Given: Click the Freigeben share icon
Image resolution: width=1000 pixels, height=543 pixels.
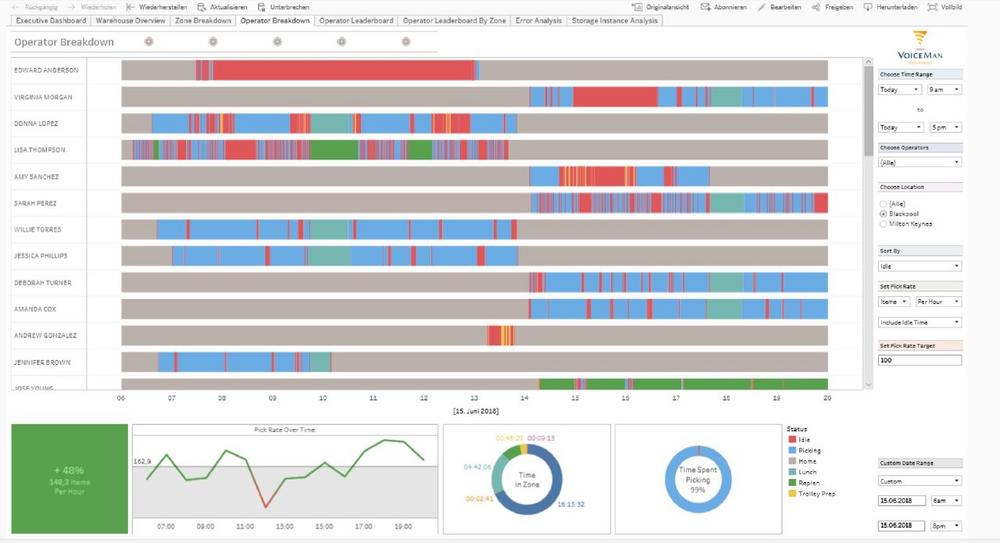Looking at the screenshot, I should click(817, 7).
